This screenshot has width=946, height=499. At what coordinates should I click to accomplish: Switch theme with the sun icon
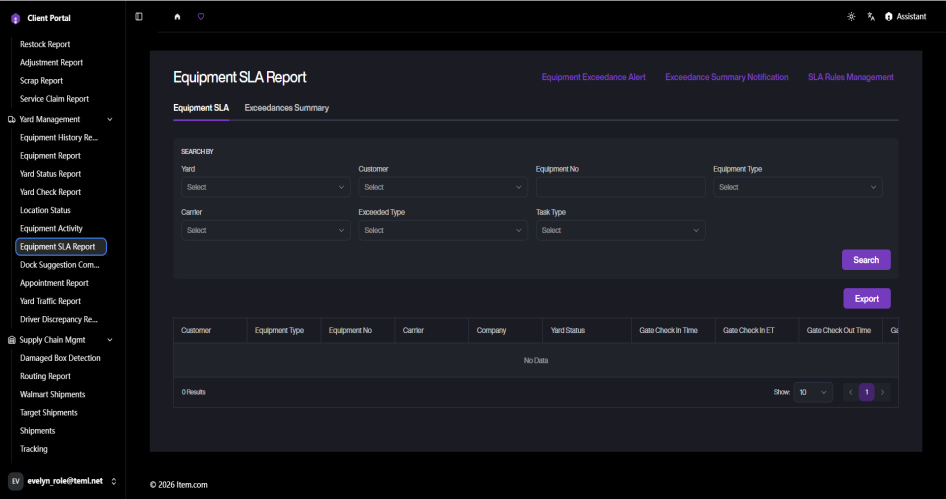pyautogui.click(x=851, y=17)
